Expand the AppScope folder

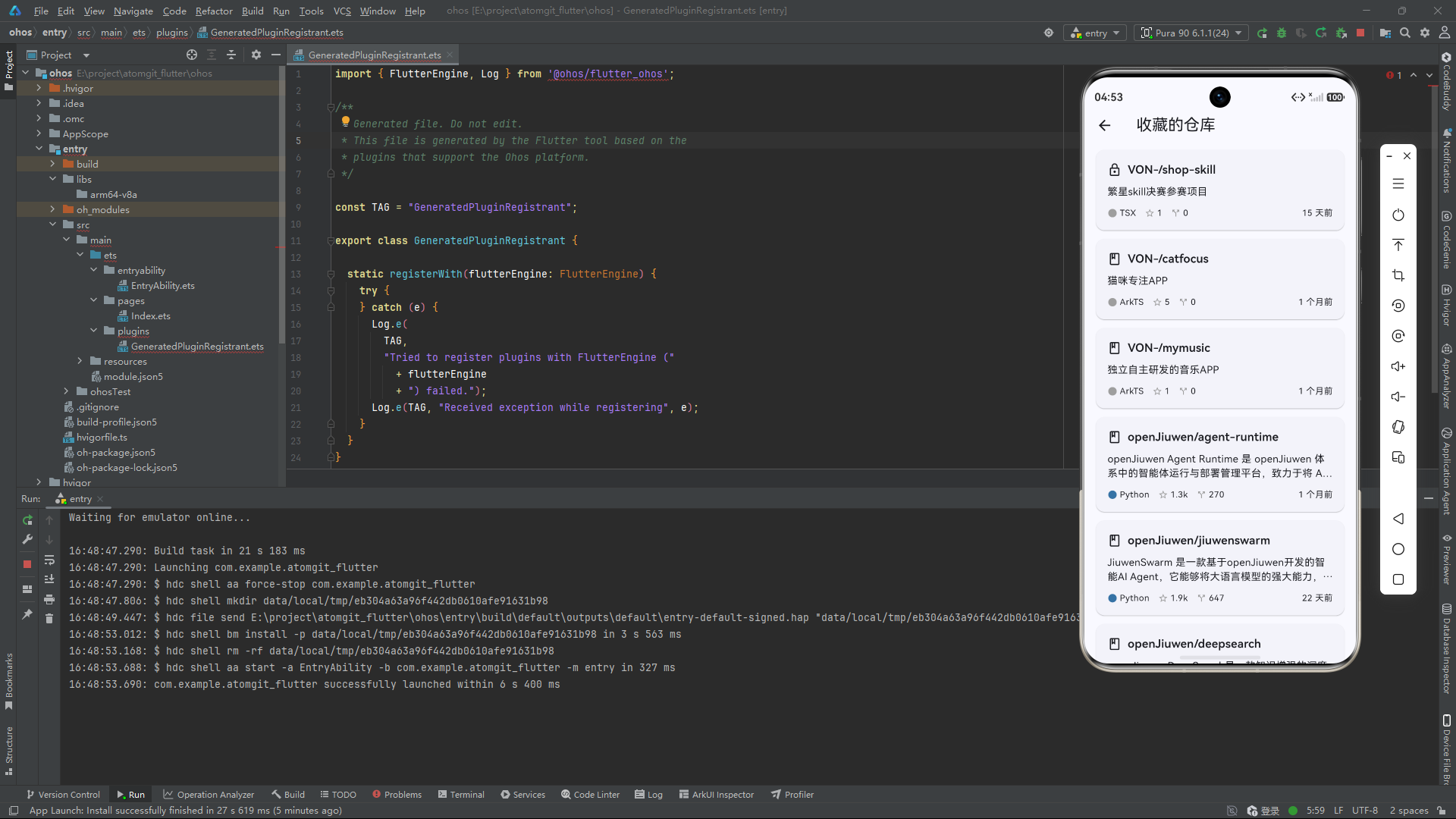coord(39,133)
